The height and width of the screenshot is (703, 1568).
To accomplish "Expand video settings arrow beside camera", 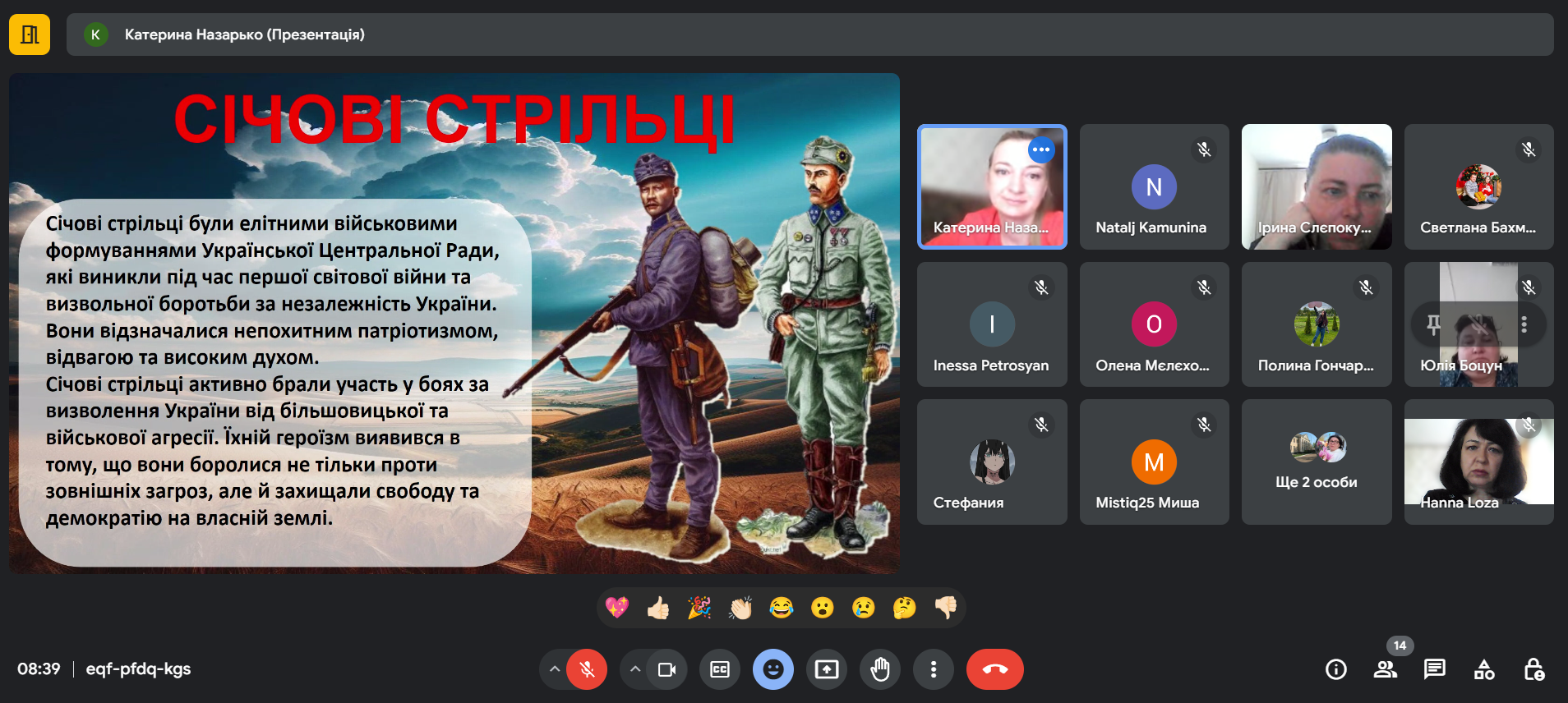I will 635,669.
